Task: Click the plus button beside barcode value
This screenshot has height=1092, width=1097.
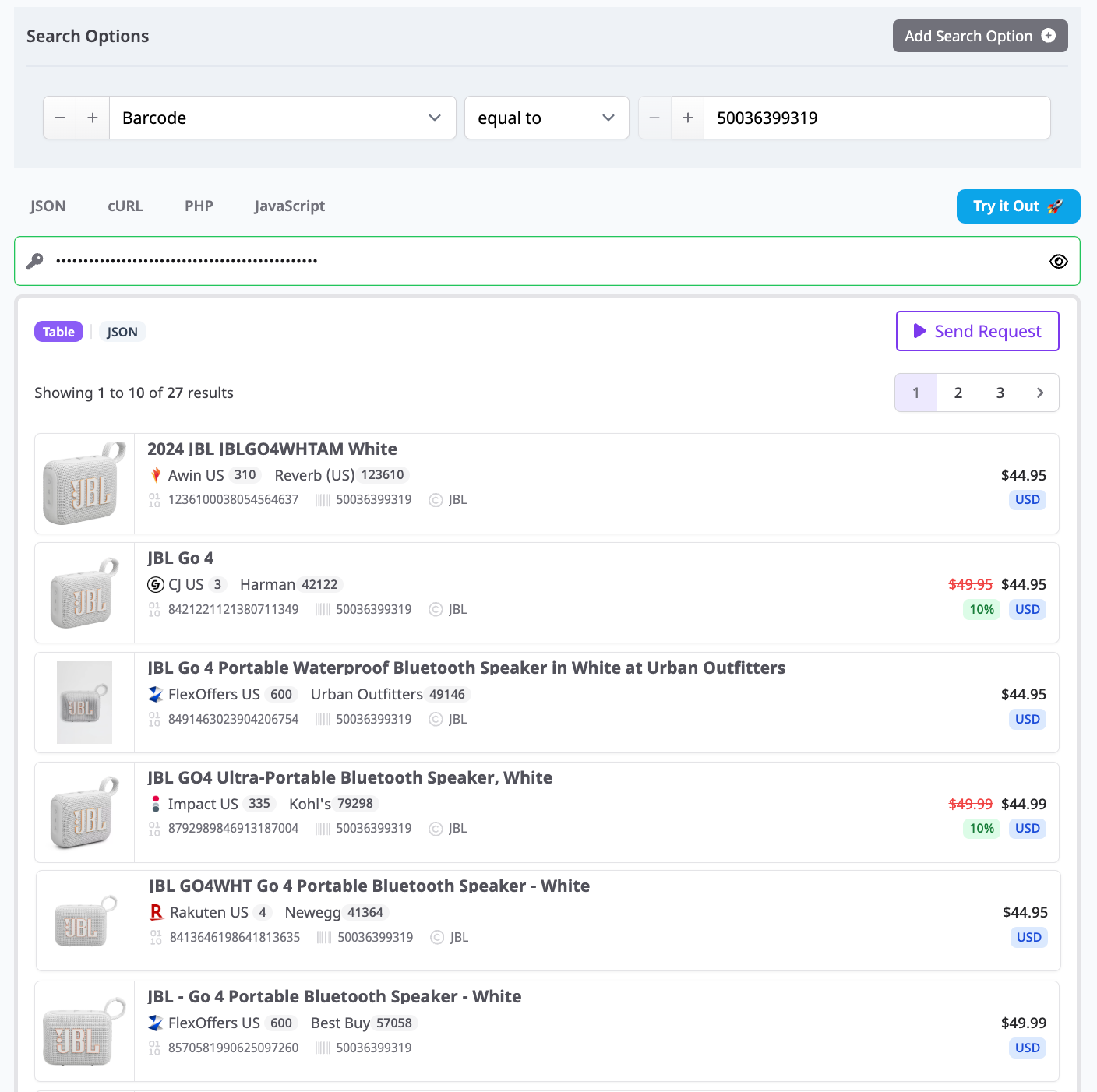Action: pos(688,118)
